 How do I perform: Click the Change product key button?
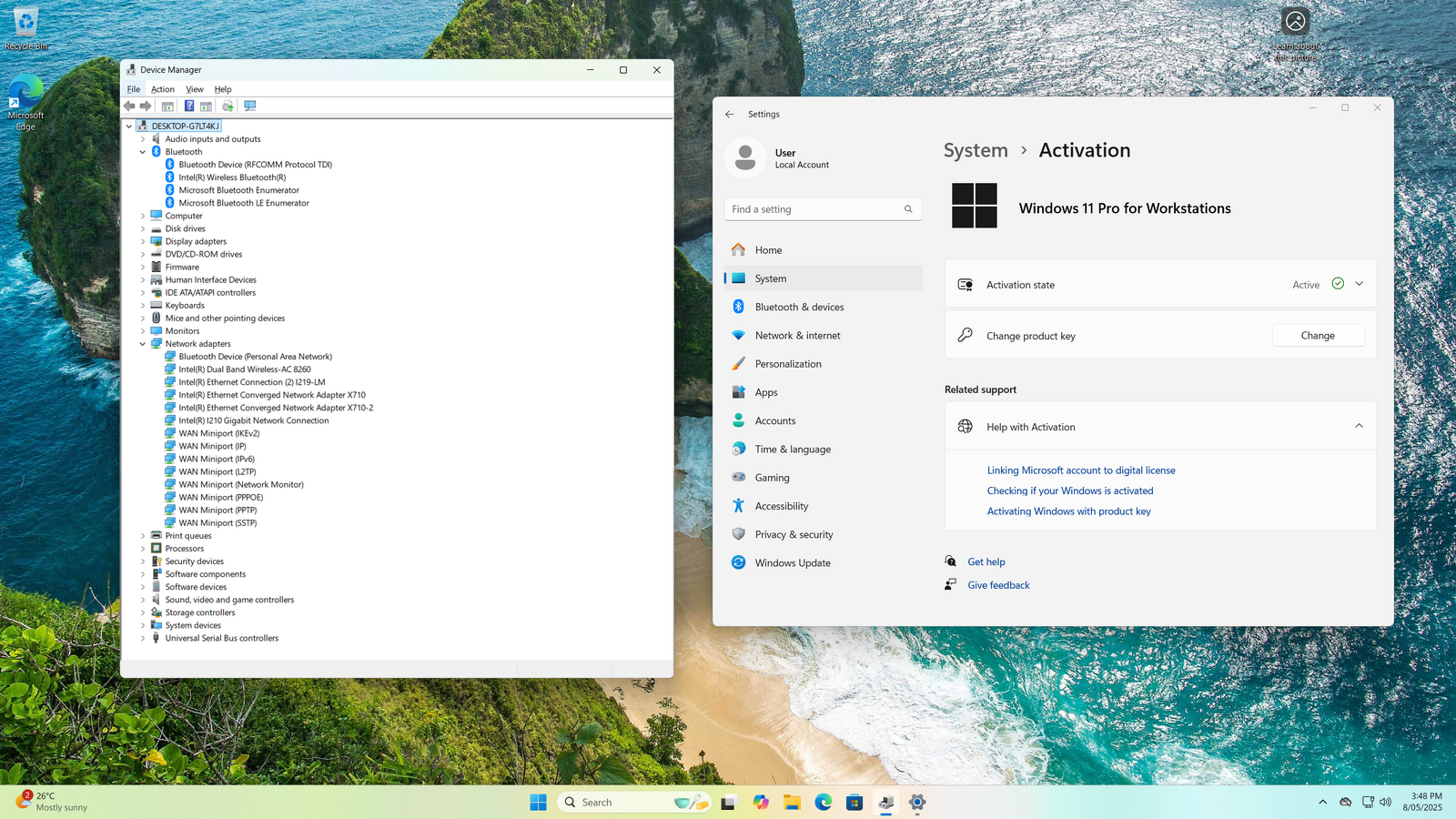tap(1318, 336)
